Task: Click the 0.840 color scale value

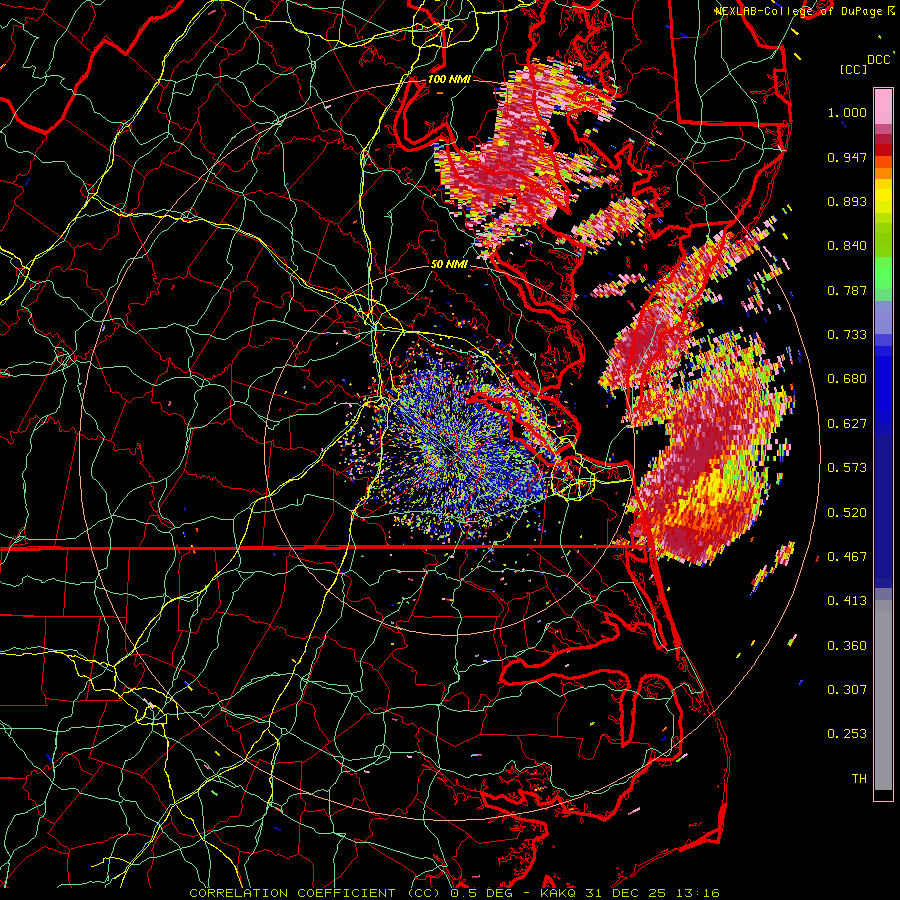Action: click(x=847, y=246)
